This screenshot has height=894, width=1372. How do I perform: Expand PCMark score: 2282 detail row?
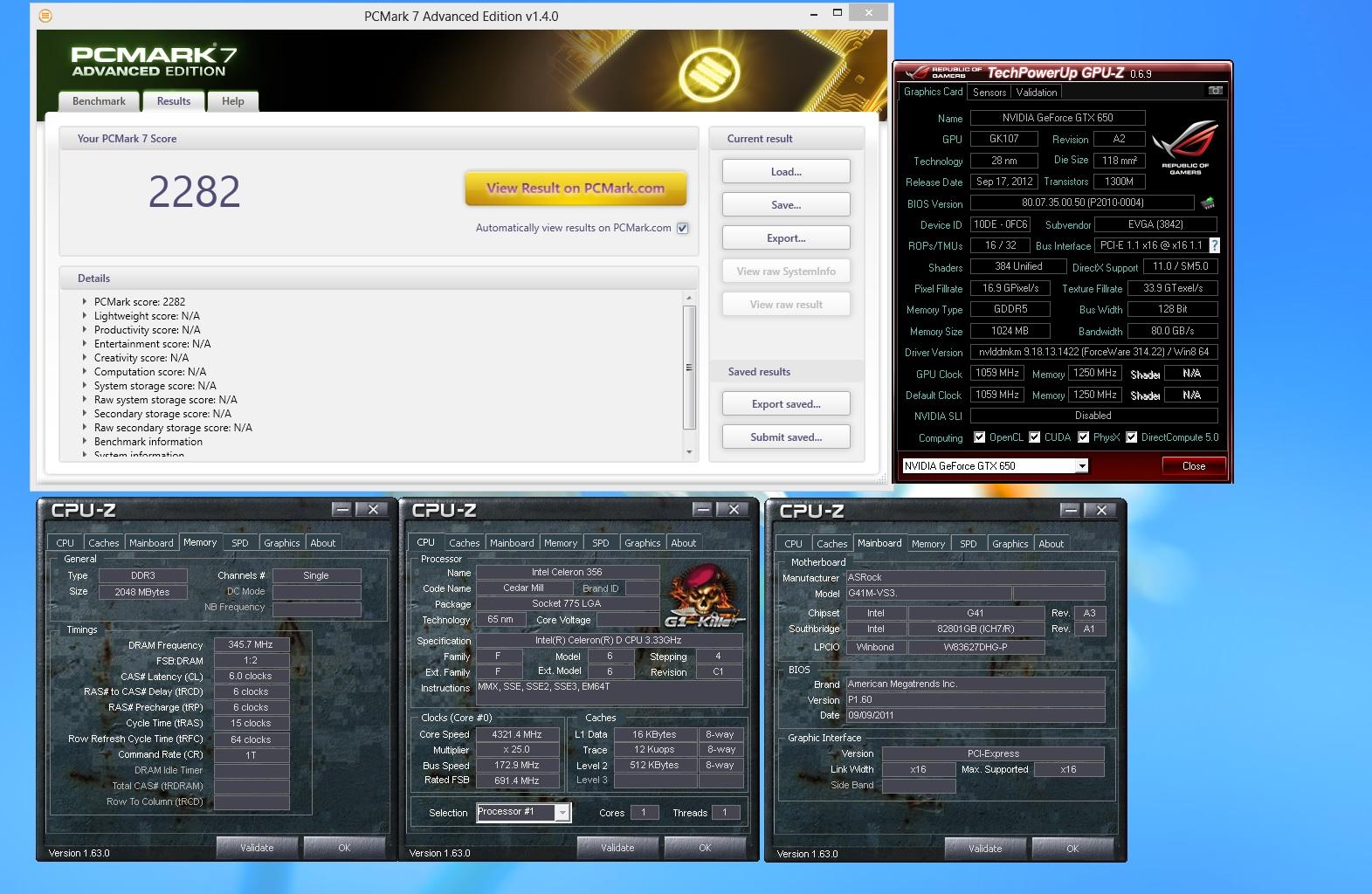(85, 302)
